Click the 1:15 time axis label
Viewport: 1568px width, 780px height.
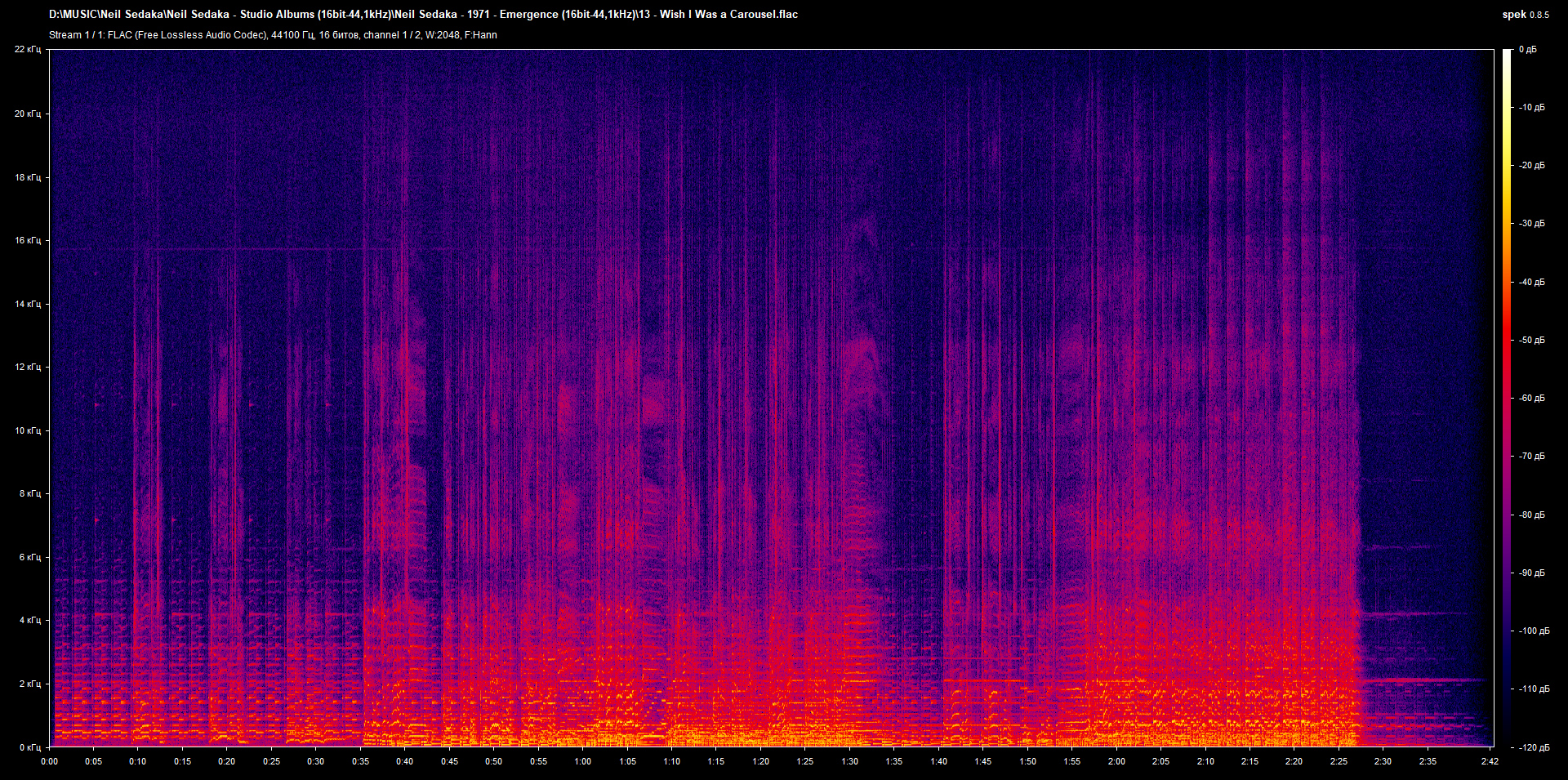pyautogui.click(x=716, y=762)
